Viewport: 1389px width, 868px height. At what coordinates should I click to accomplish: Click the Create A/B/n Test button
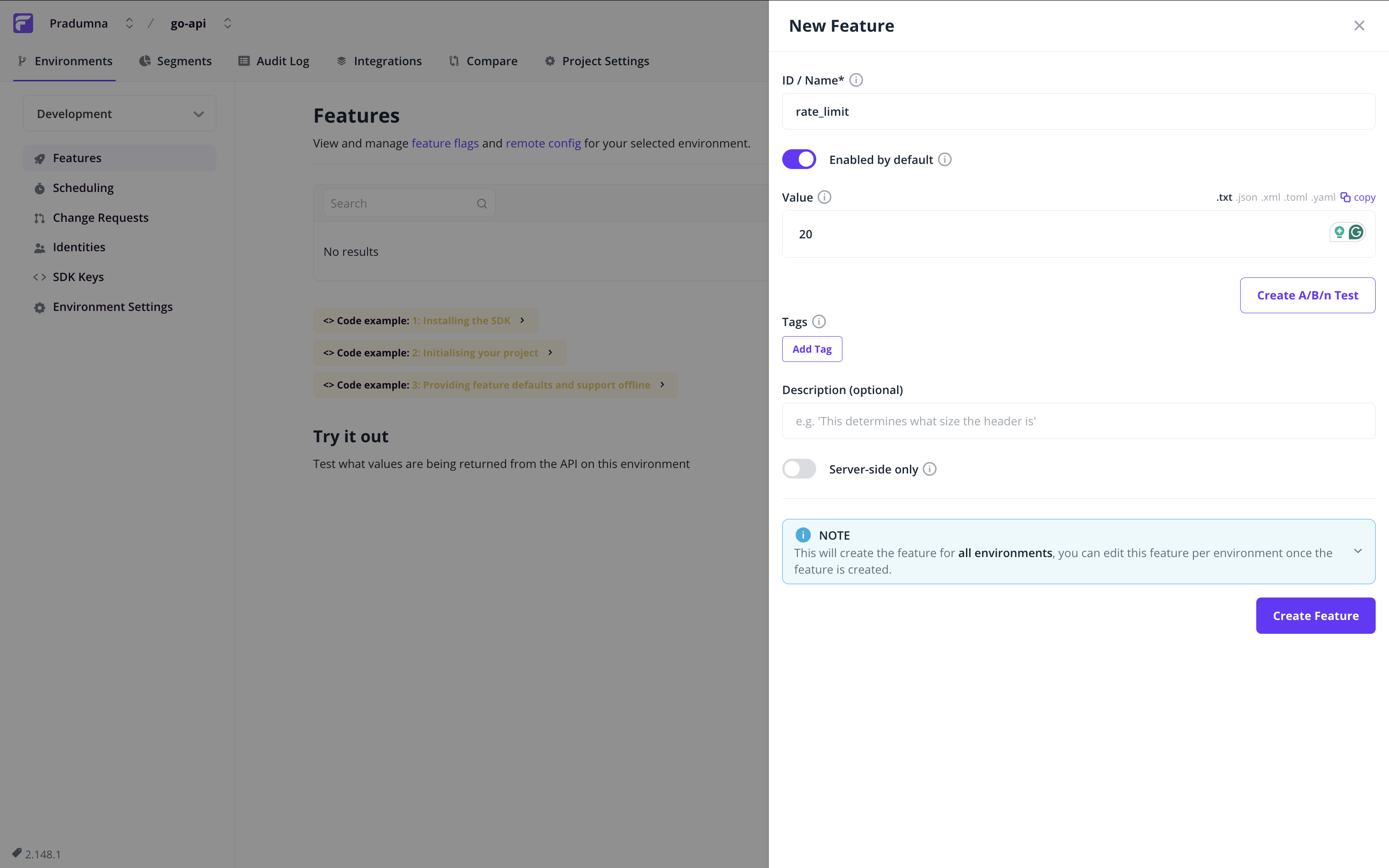pyautogui.click(x=1307, y=295)
